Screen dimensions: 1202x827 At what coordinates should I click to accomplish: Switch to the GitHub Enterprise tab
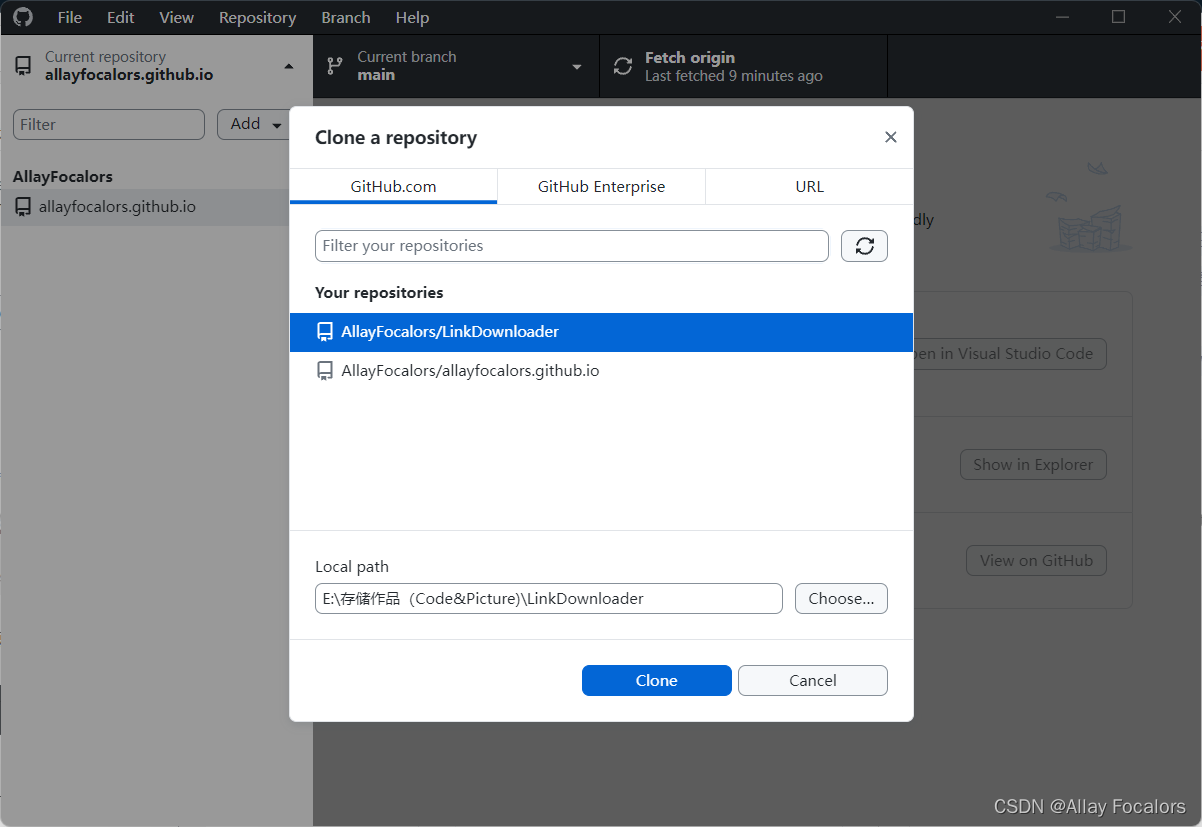click(600, 186)
